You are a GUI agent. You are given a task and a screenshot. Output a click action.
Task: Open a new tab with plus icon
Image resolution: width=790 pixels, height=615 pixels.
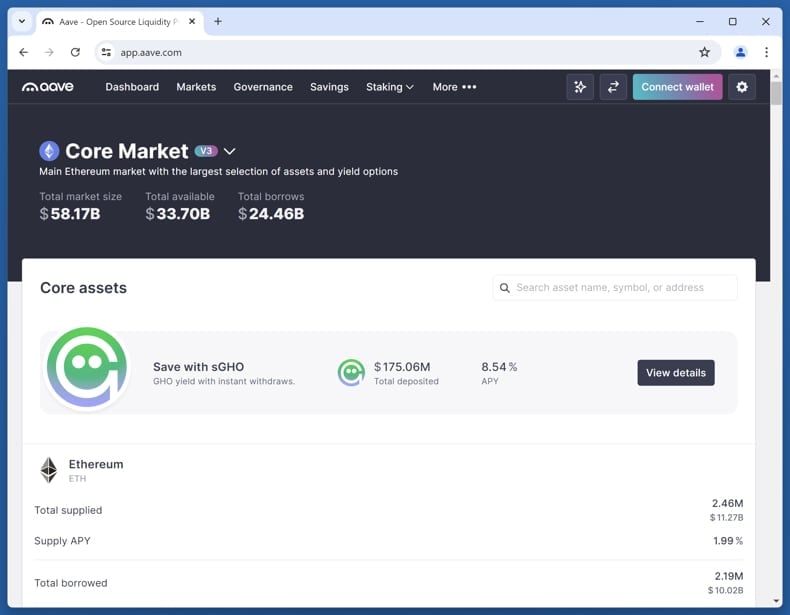click(218, 22)
